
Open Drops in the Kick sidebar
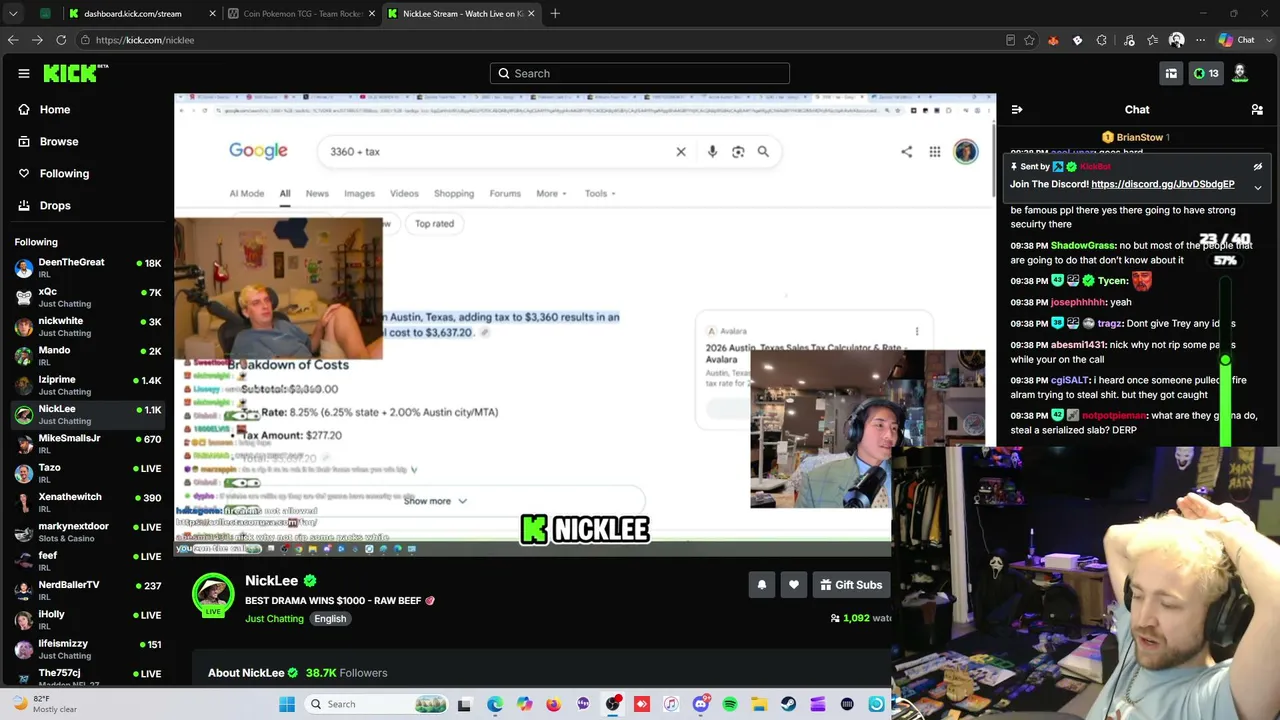[x=55, y=206]
